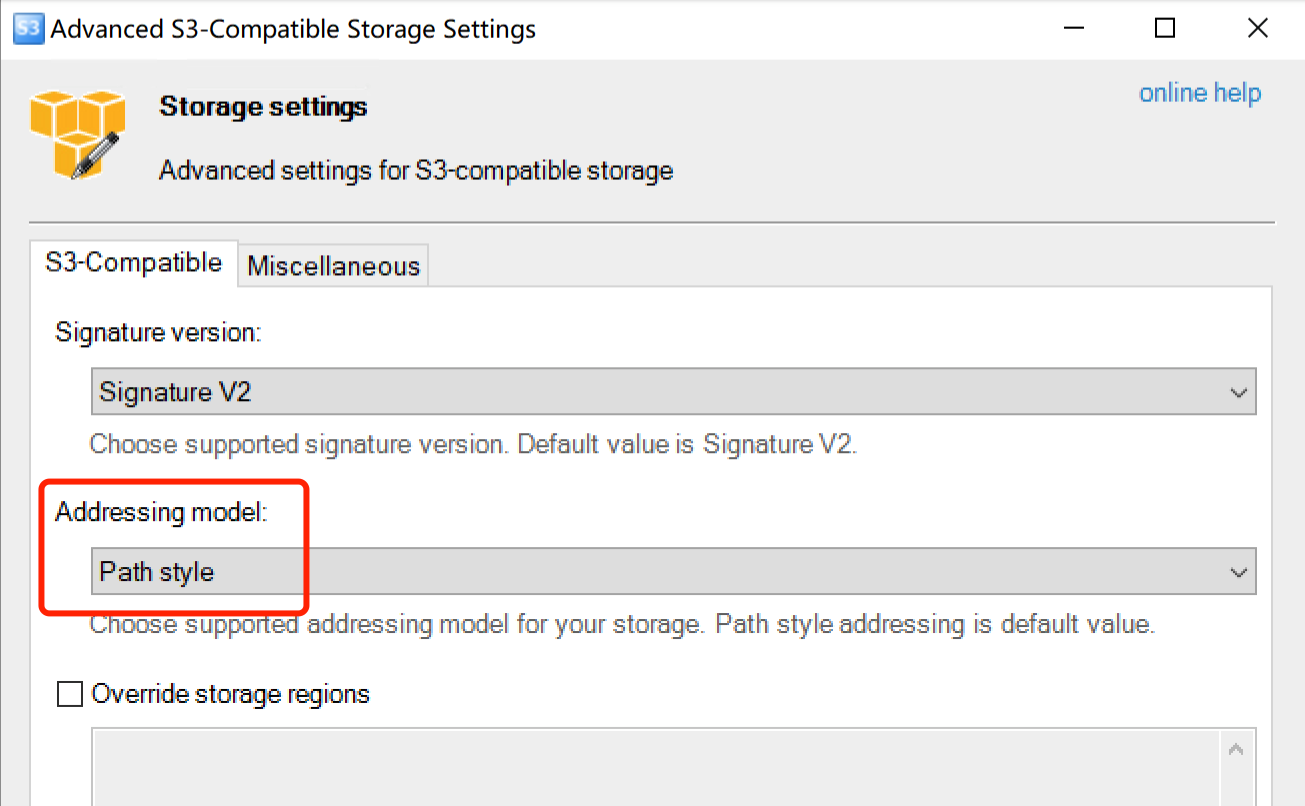This screenshot has height=806, width=1305.
Task: Click the Override storage regions label
Action: (231, 694)
